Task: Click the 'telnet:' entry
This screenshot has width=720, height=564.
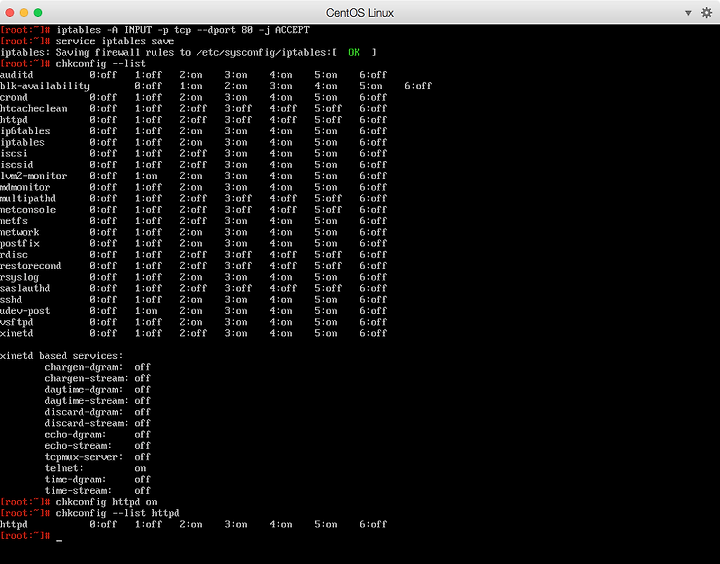Action: 64,468
